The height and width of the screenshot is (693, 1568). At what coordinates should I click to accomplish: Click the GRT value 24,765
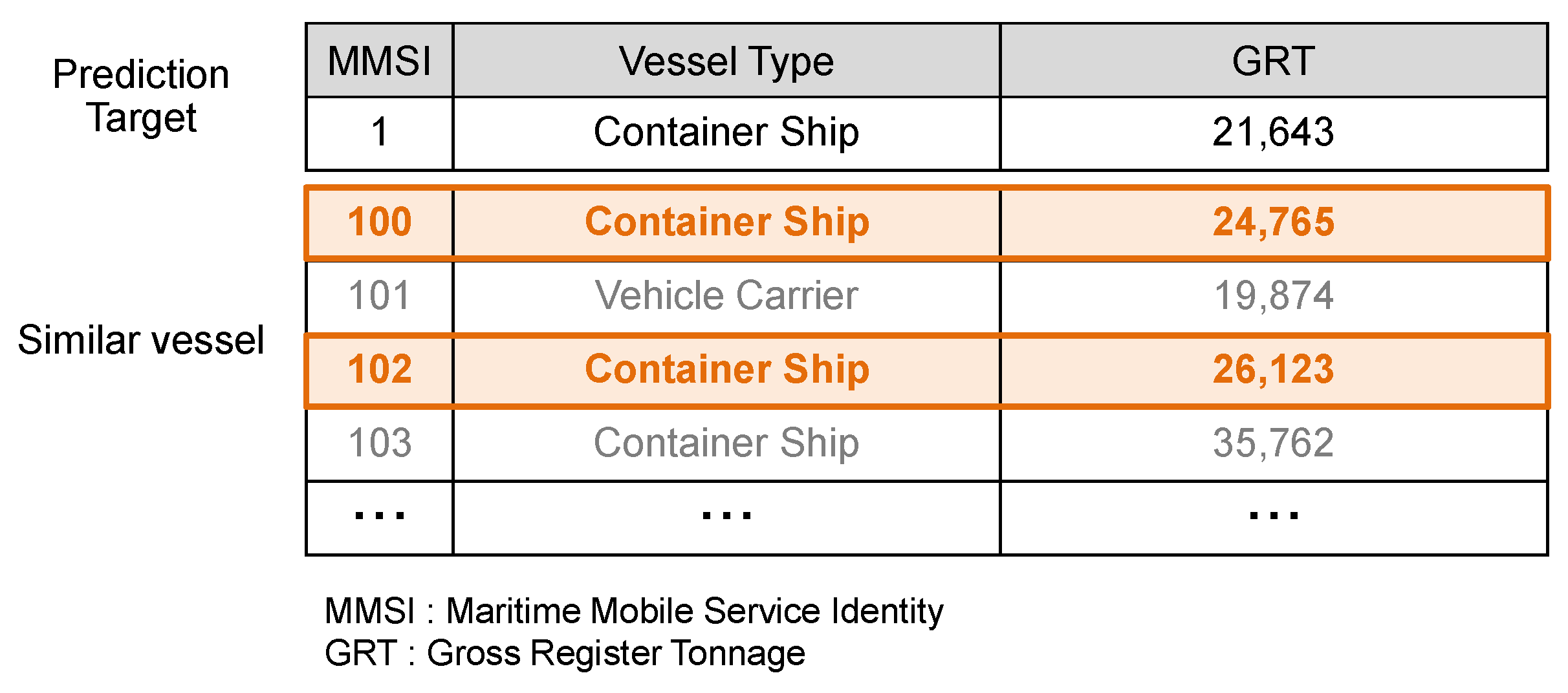click(1273, 222)
